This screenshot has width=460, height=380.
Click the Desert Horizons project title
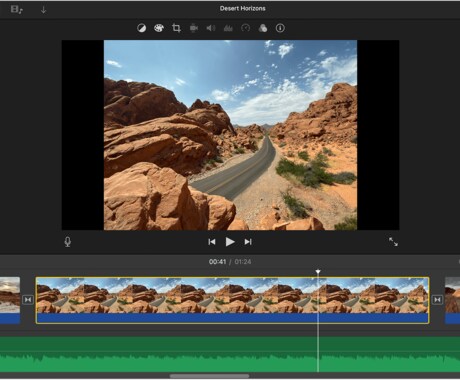[243, 9]
